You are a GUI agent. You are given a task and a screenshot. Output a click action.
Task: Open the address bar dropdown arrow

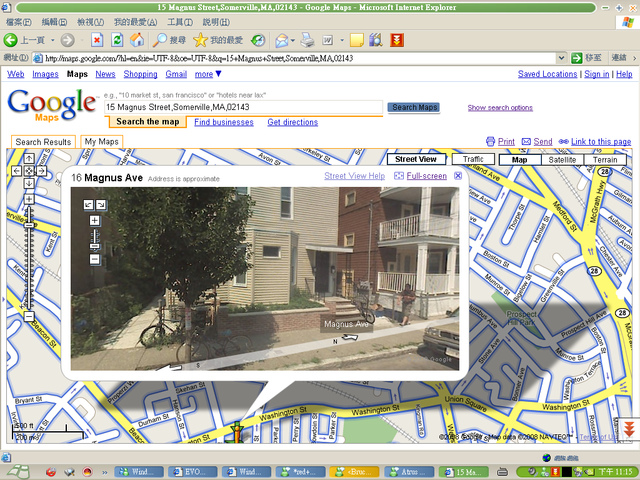coord(561,58)
